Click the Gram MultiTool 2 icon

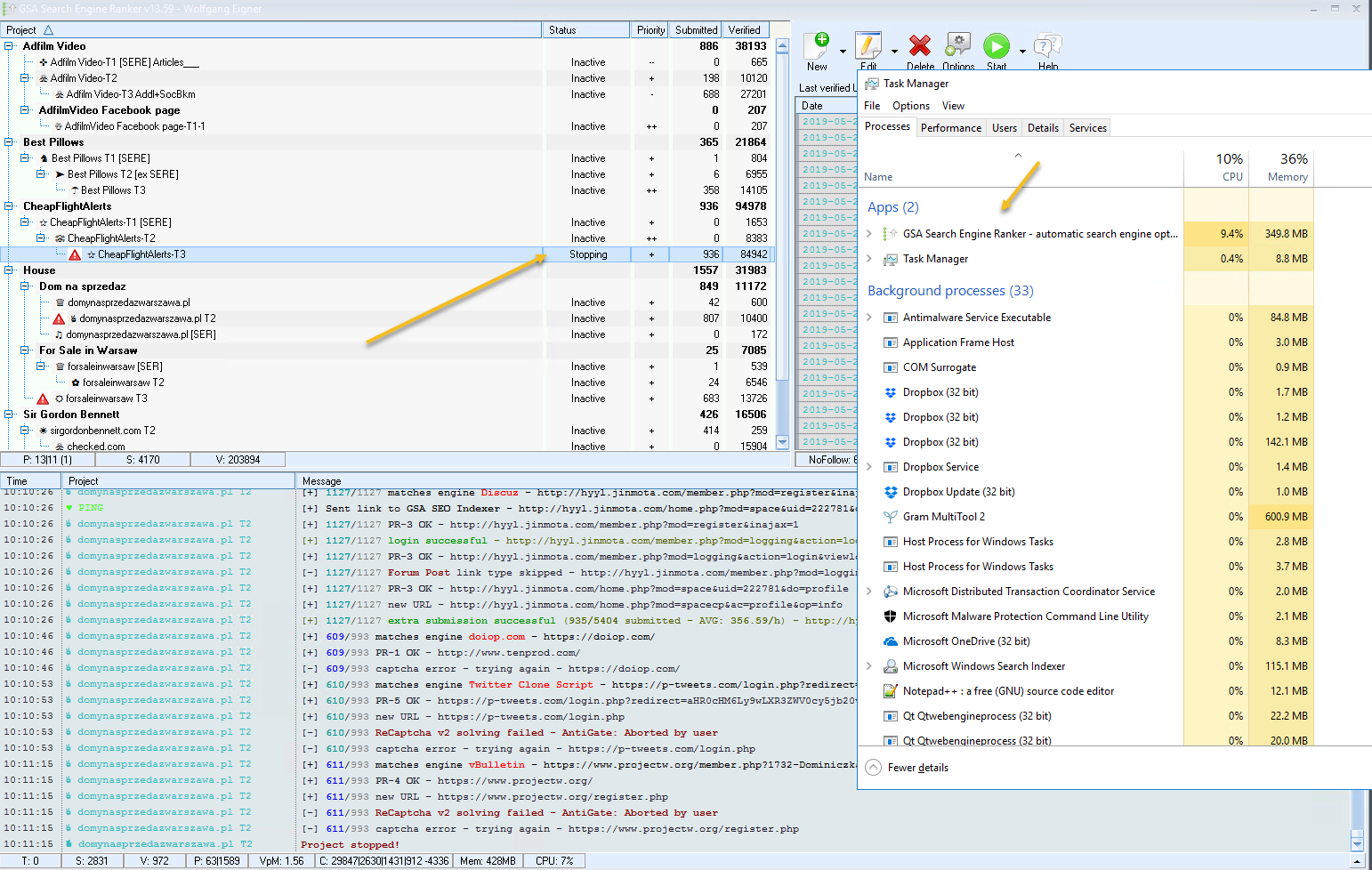point(890,517)
